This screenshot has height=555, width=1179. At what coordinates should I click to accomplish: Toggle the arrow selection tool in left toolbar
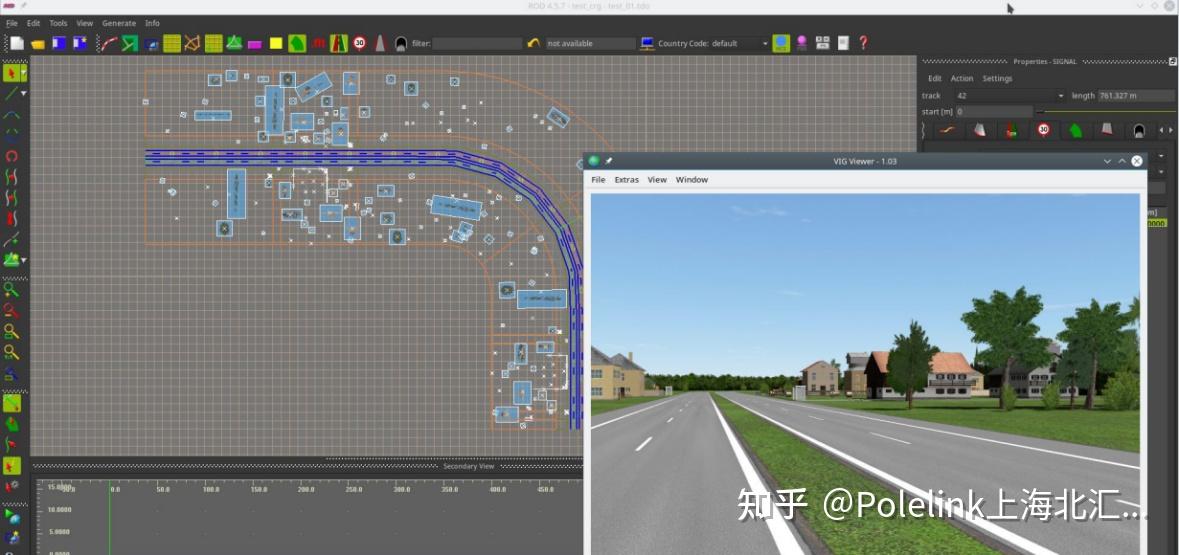[x=12, y=73]
